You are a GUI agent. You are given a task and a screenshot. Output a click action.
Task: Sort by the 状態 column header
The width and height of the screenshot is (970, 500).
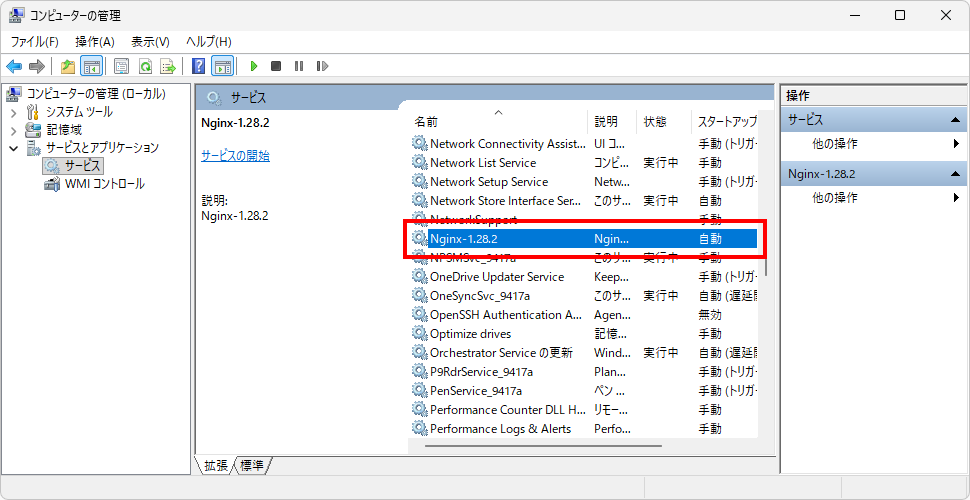click(664, 121)
